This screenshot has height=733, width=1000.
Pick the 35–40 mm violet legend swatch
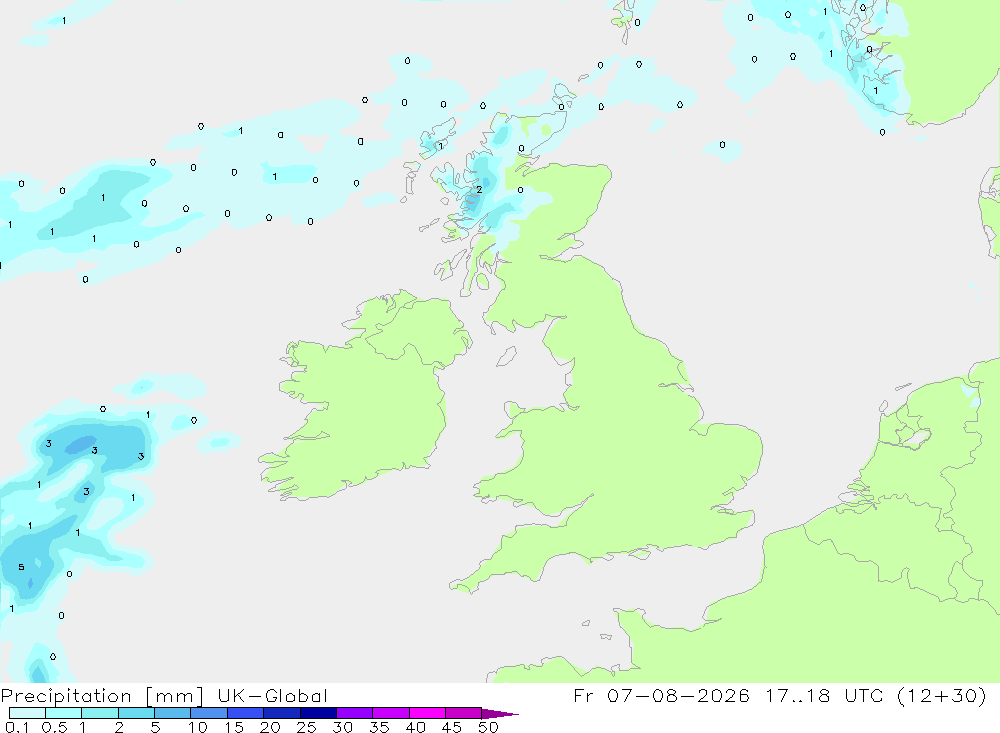(x=391, y=713)
